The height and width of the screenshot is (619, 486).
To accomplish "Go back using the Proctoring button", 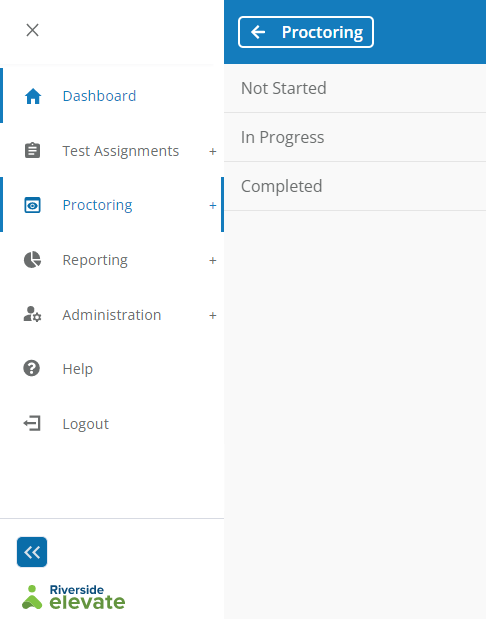I will coord(306,32).
